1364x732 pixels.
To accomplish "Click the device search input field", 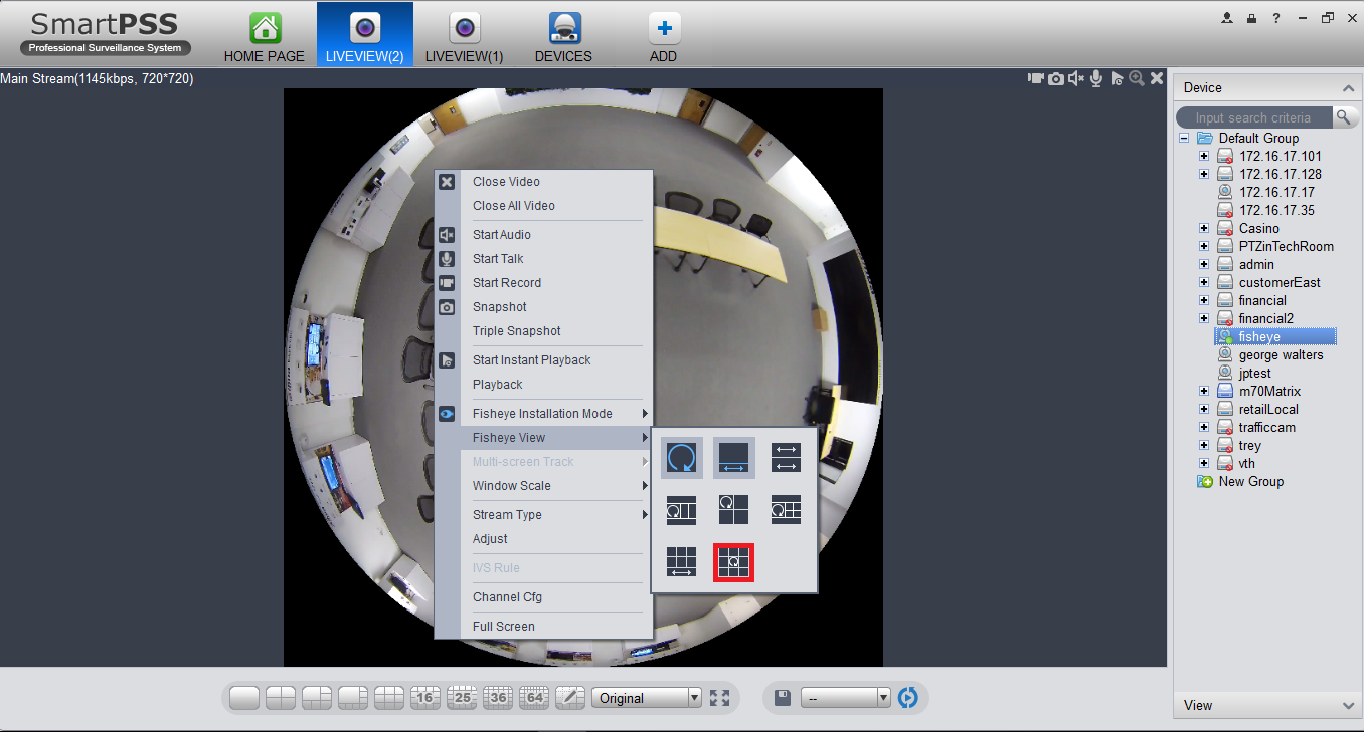I will (1253, 118).
